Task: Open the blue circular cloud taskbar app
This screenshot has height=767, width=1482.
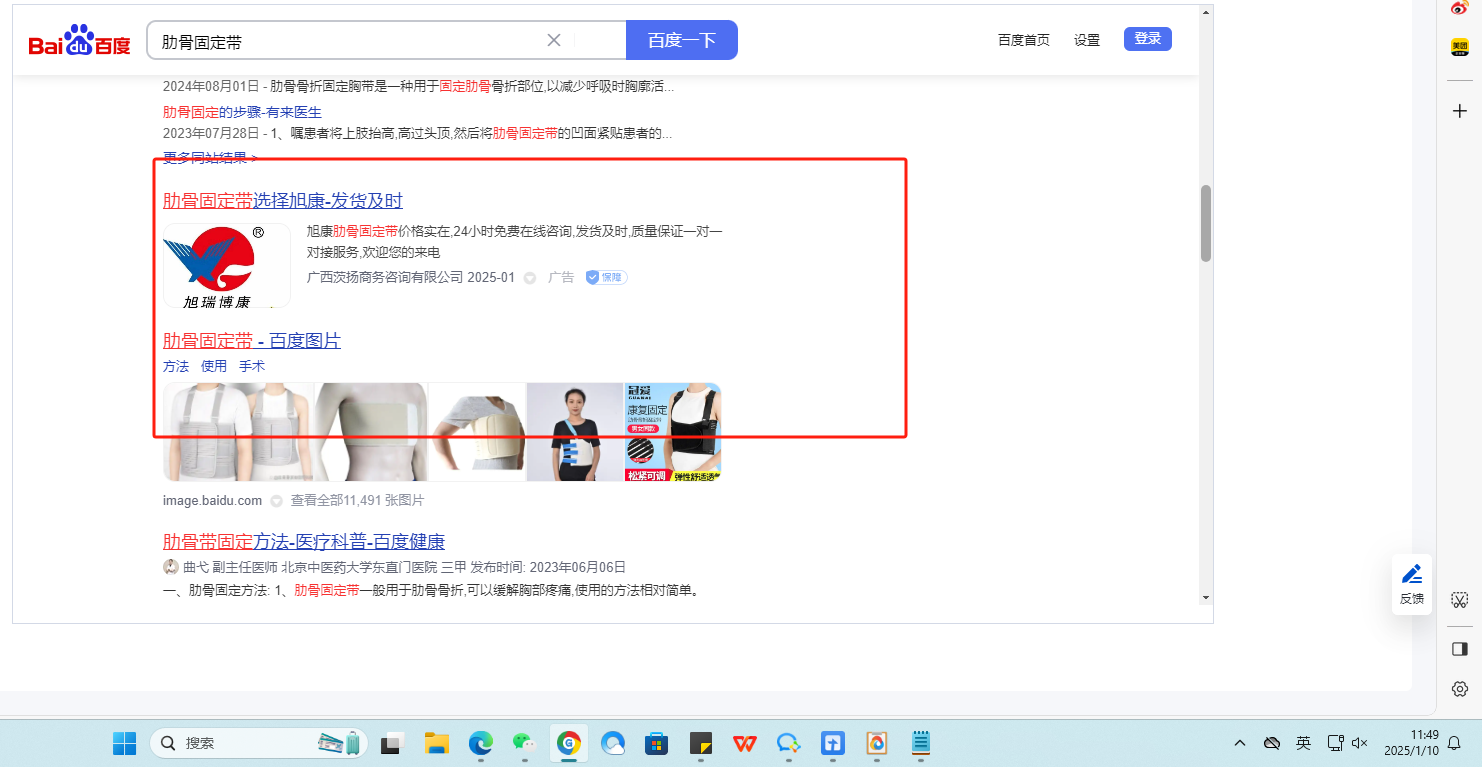Action: [613, 743]
